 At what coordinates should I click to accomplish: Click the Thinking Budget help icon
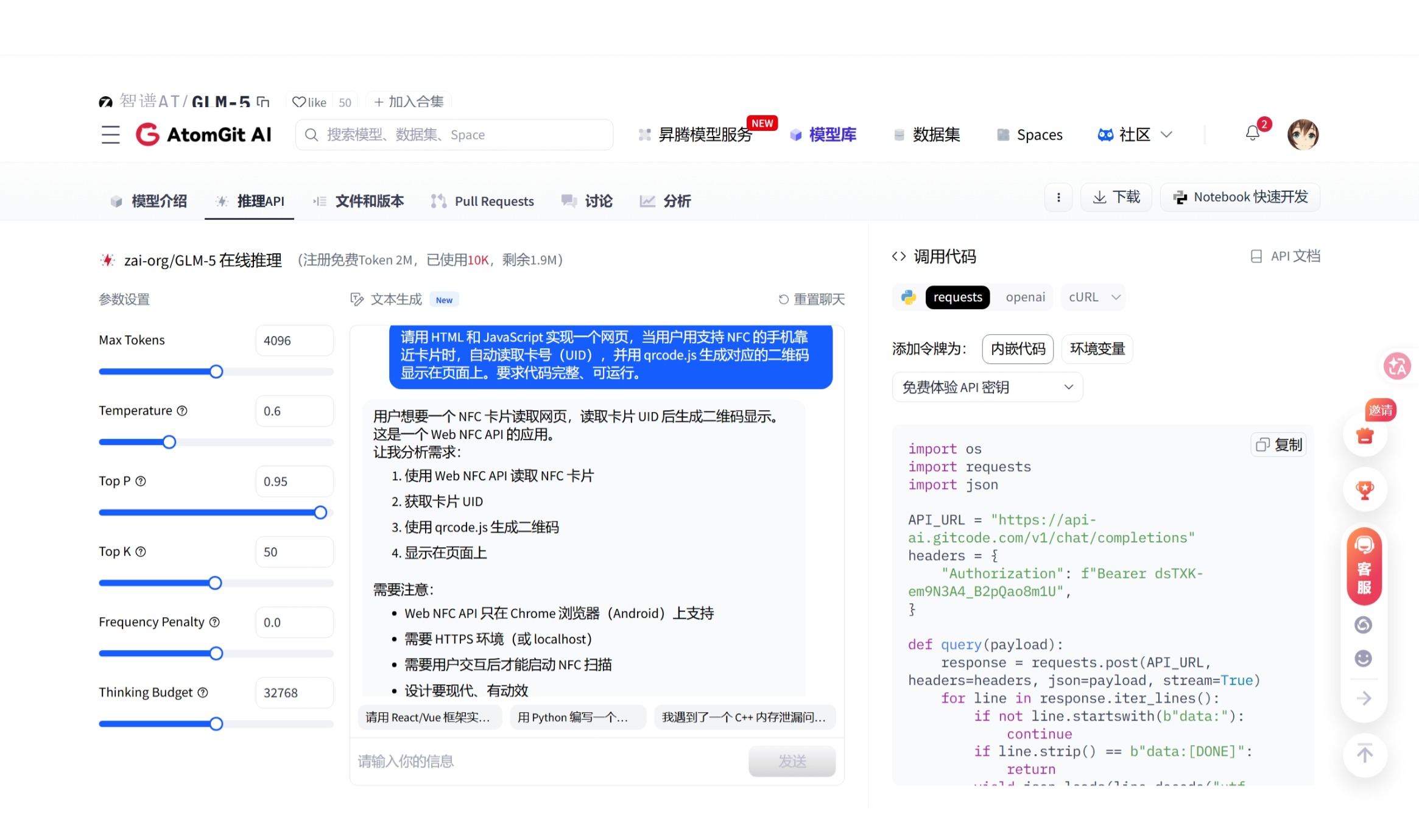[x=203, y=693]
